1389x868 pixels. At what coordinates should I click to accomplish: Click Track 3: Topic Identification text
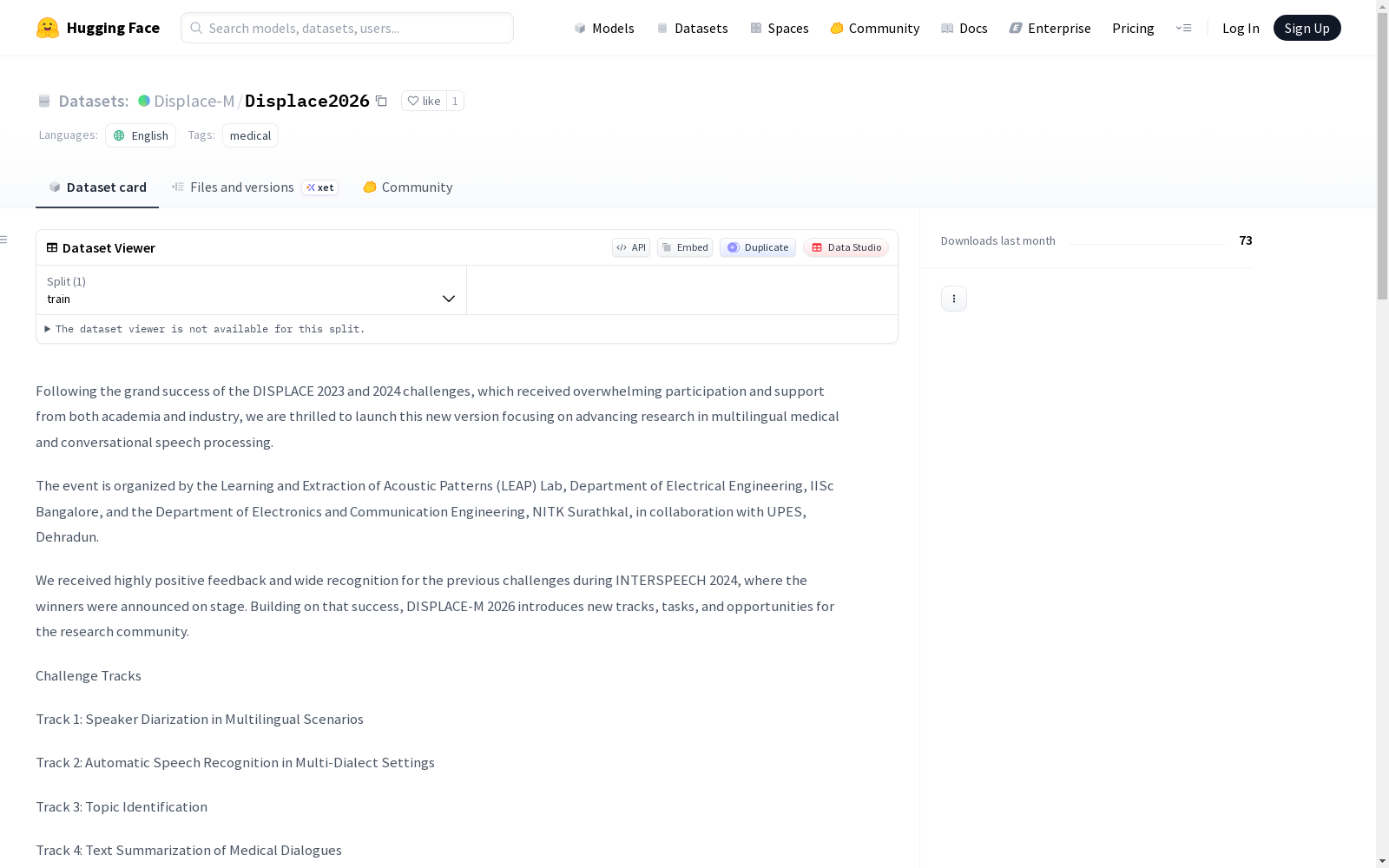tap(122, 806)
